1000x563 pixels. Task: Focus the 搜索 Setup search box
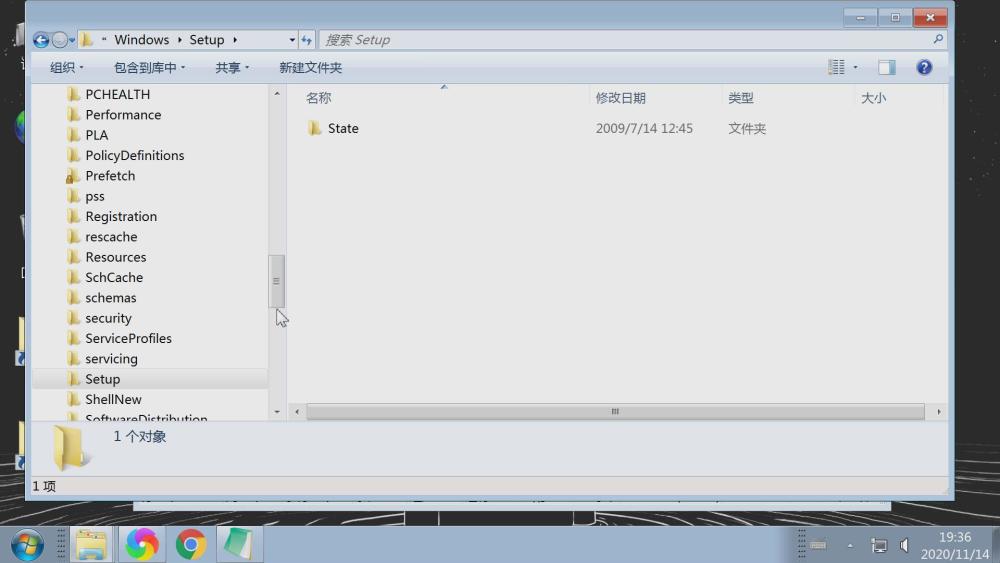[625, 40]
